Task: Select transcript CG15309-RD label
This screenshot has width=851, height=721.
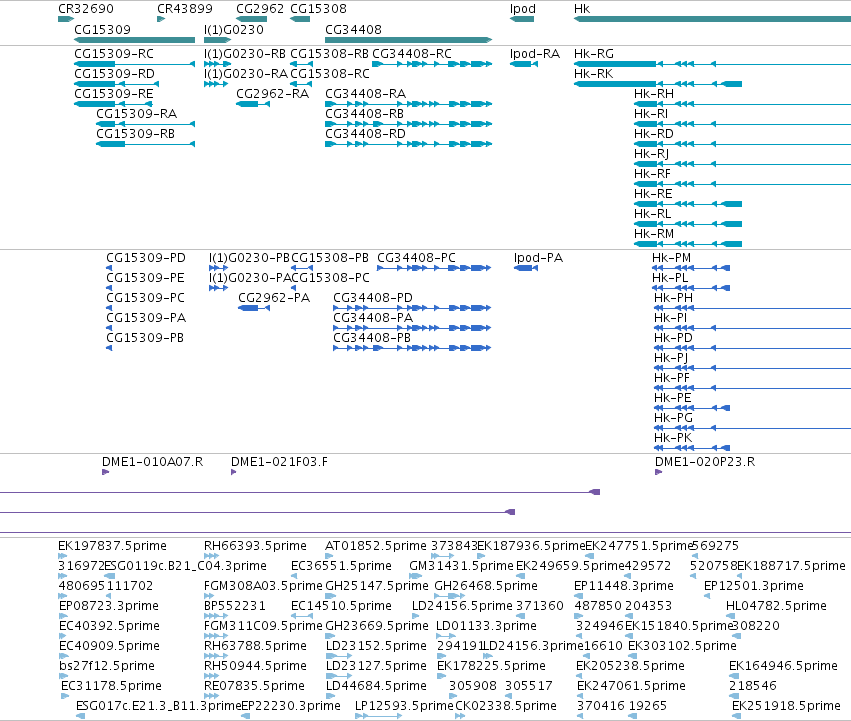Action: point(115,74)
